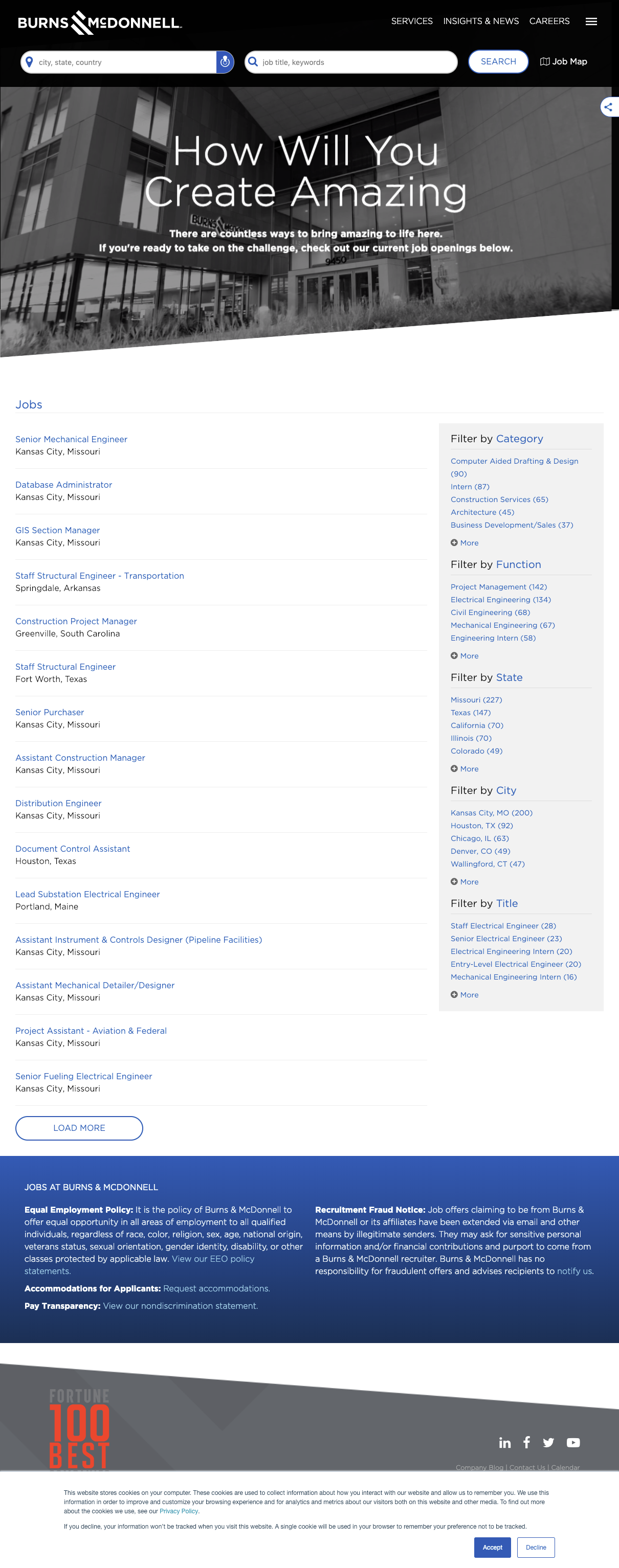This screenshot has width=619, height=1568.
Task: Open the Insights & News menu
Action: click(x=481, y=21)
